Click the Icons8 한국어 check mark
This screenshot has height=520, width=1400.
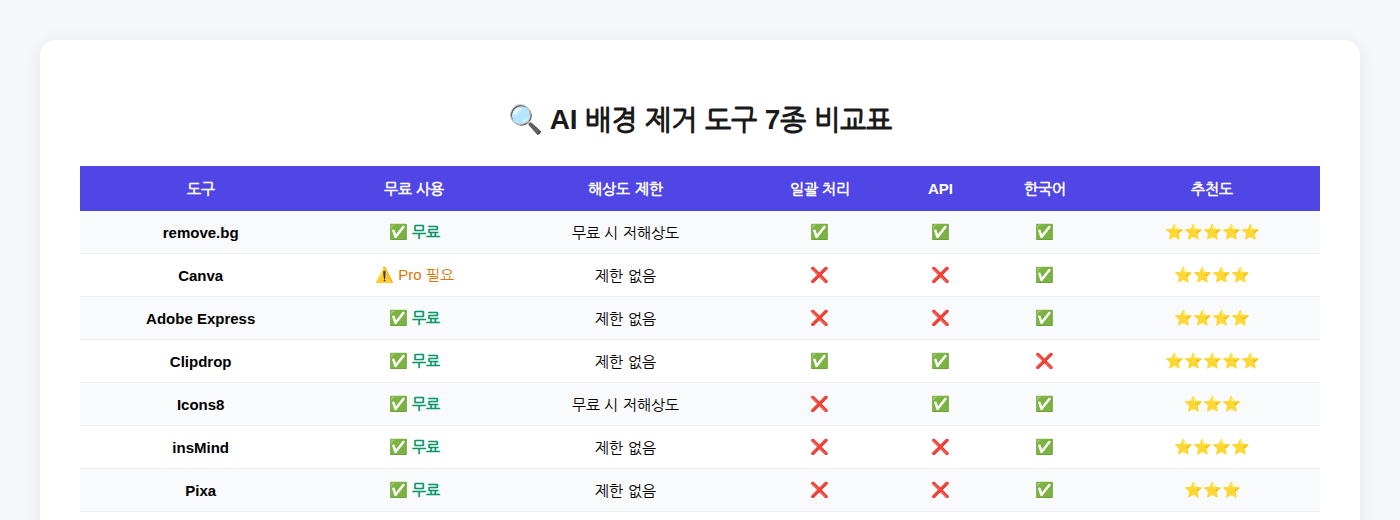point(1044,404)
